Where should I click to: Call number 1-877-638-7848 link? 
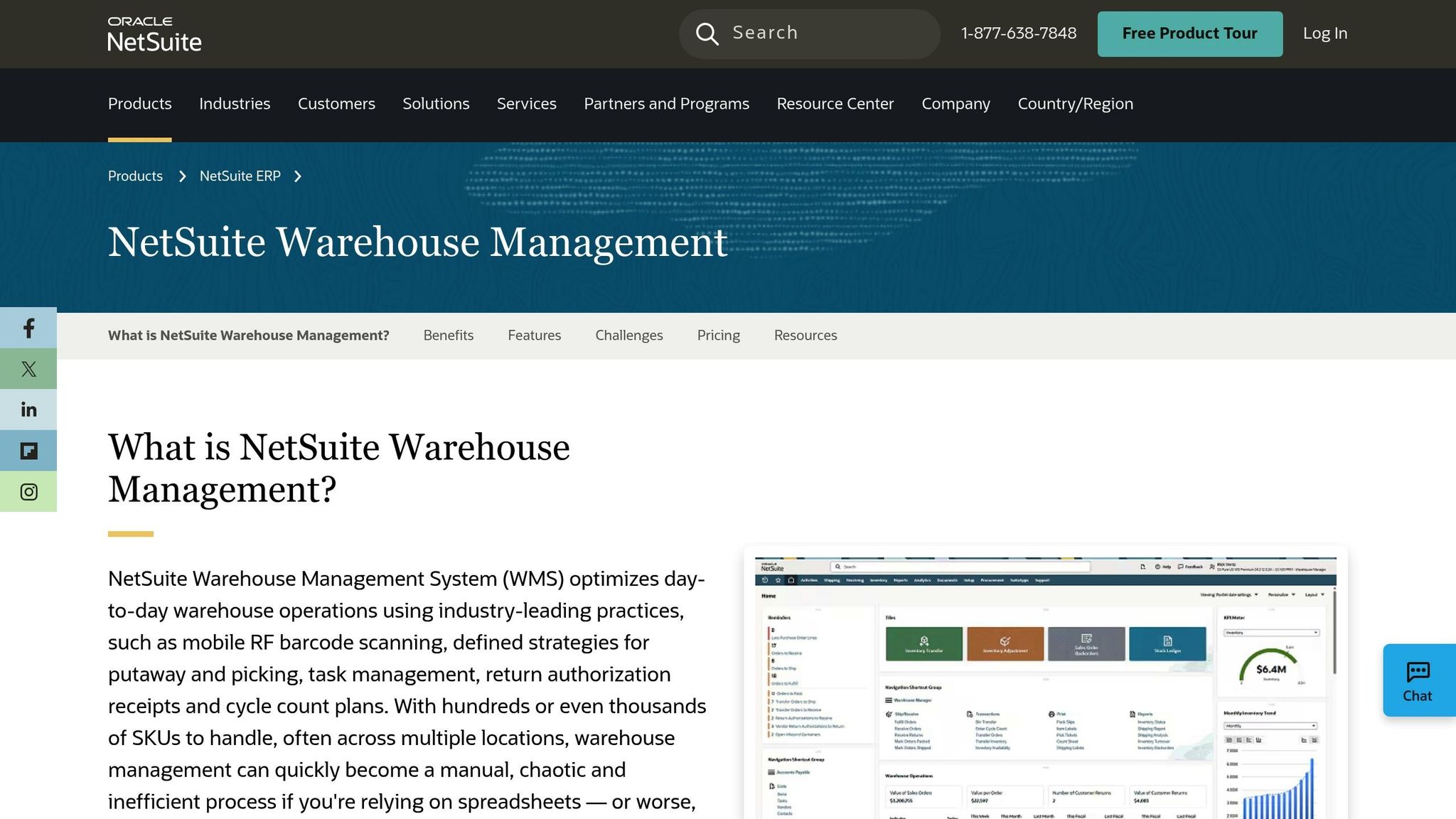[x=1019, y=33]
